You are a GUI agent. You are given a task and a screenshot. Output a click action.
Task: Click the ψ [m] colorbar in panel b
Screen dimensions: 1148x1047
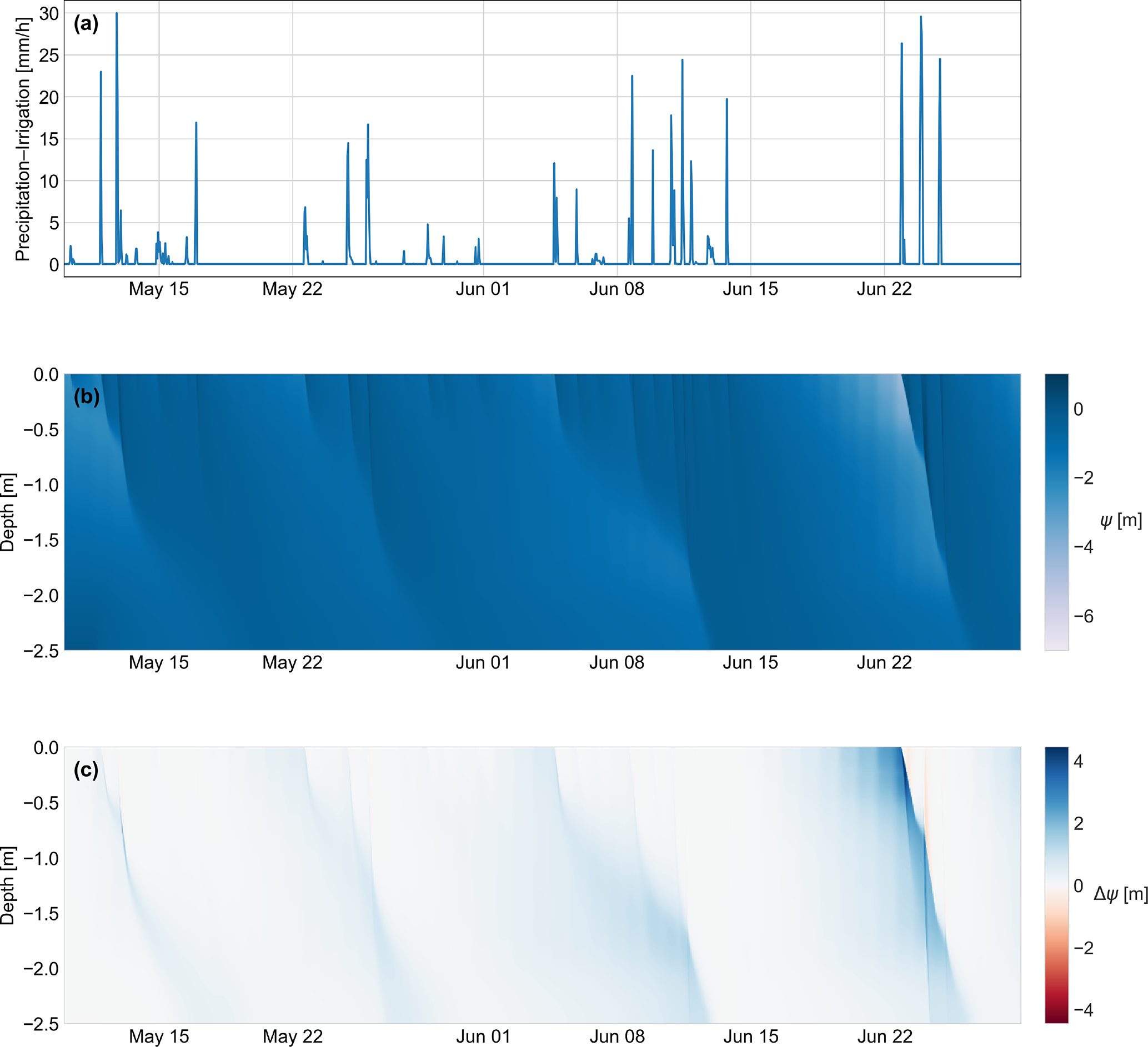[1056, 511]
